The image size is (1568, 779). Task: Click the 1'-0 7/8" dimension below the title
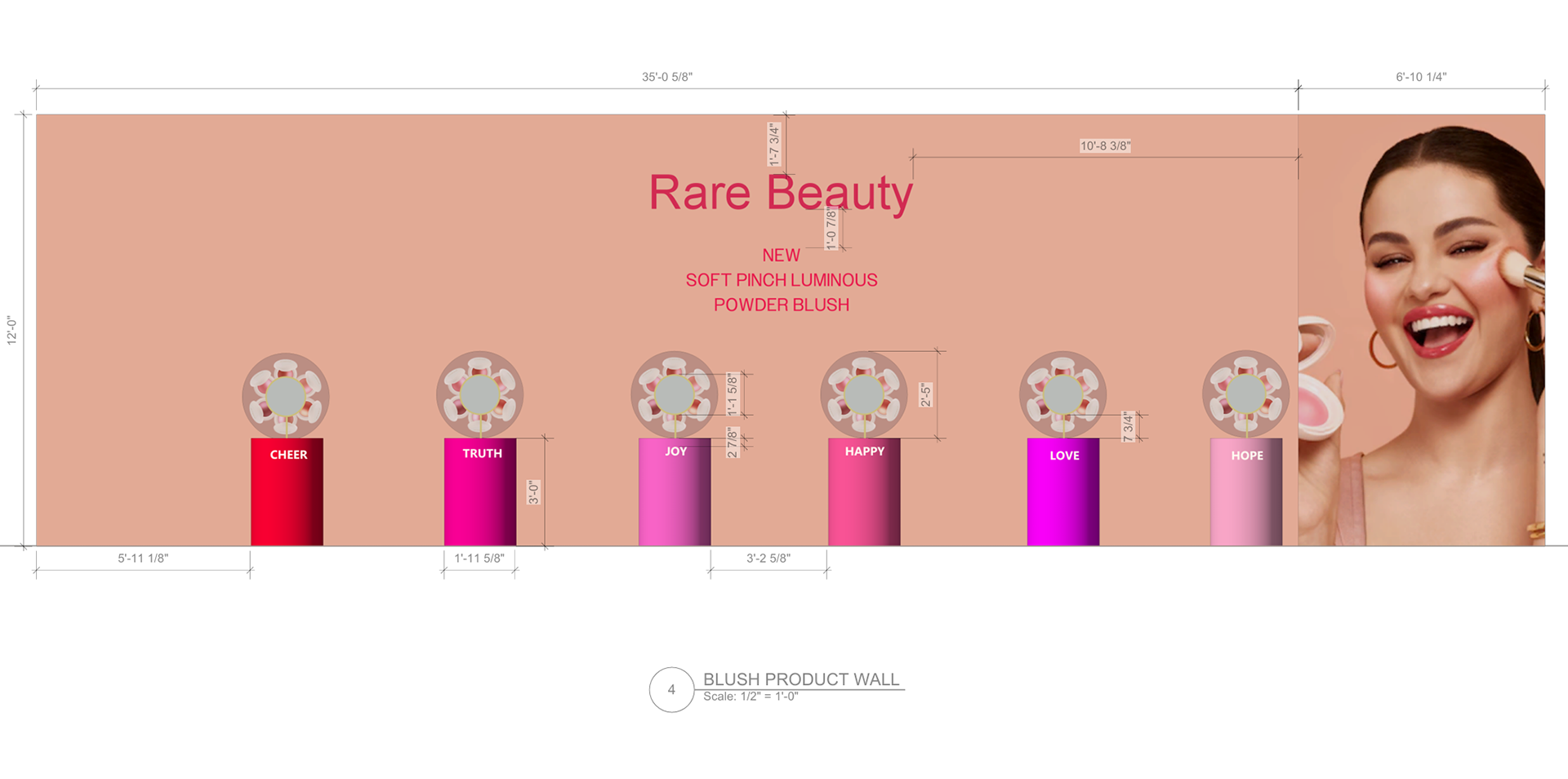pyautogui.click(x=831, y=228)
